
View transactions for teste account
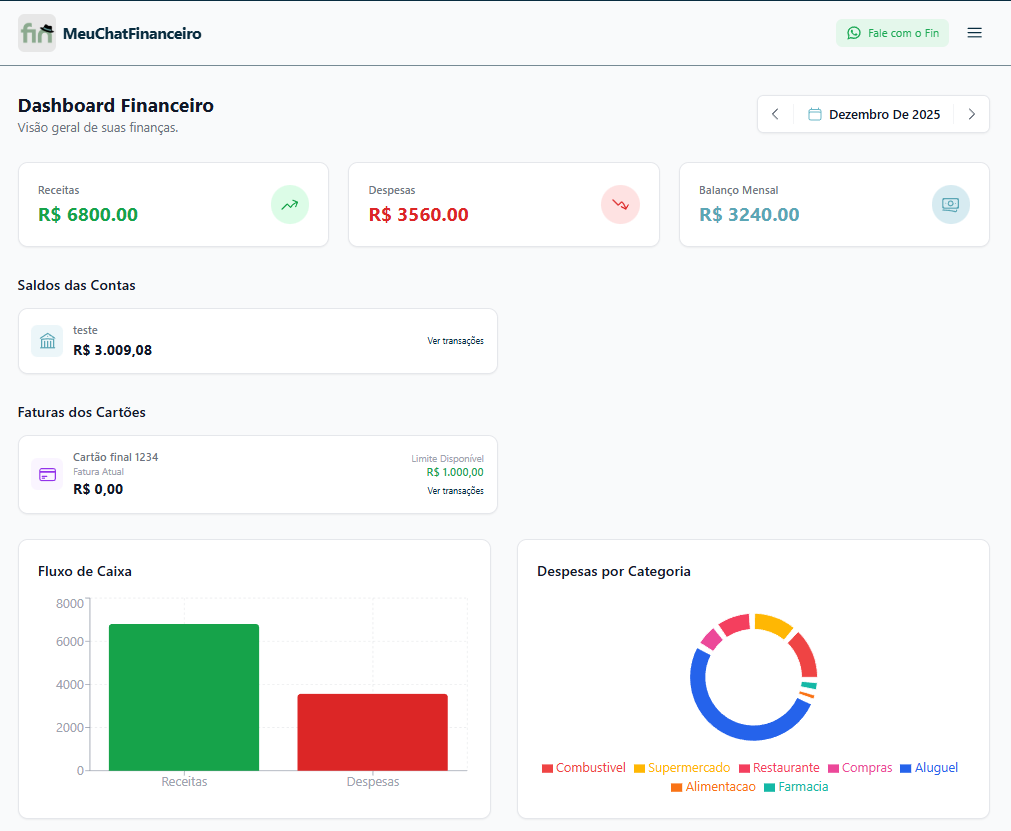(x=455, y=341)
